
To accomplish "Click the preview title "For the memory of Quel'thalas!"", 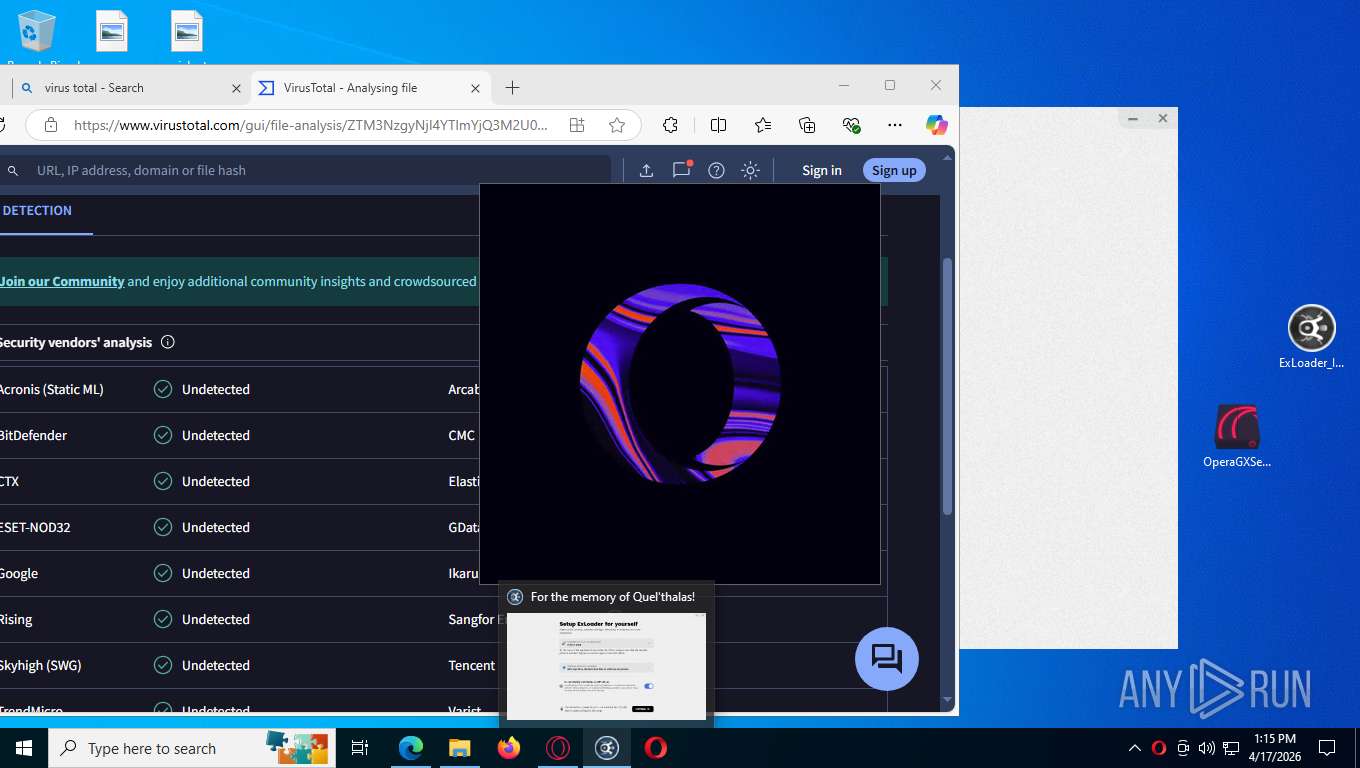I will (612, 597).
